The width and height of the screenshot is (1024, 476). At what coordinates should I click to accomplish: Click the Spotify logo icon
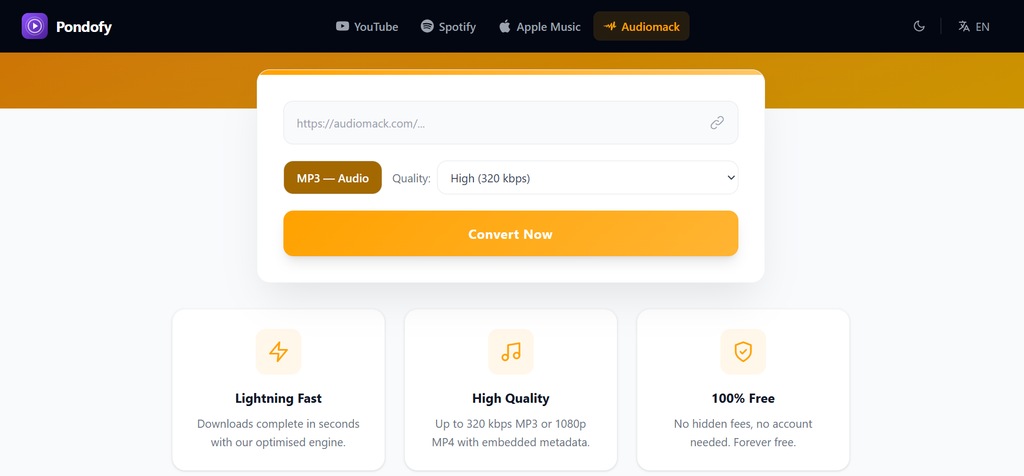427,26
